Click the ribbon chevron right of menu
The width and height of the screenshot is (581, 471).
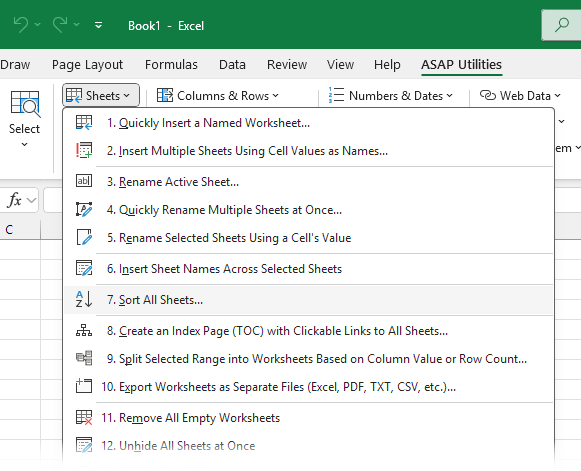click(562, 121)
